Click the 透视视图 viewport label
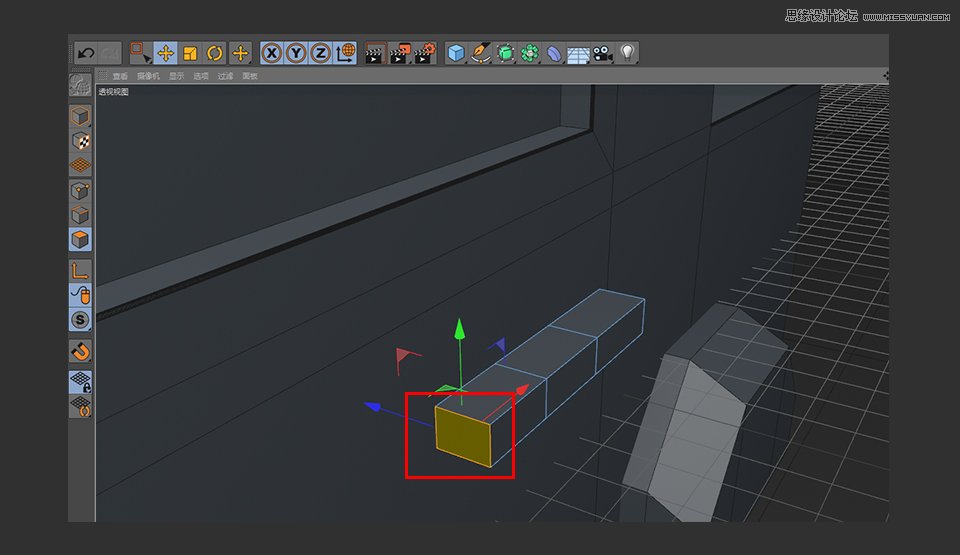The height and width of the screenshot is (555, 960). click(113, 92)
